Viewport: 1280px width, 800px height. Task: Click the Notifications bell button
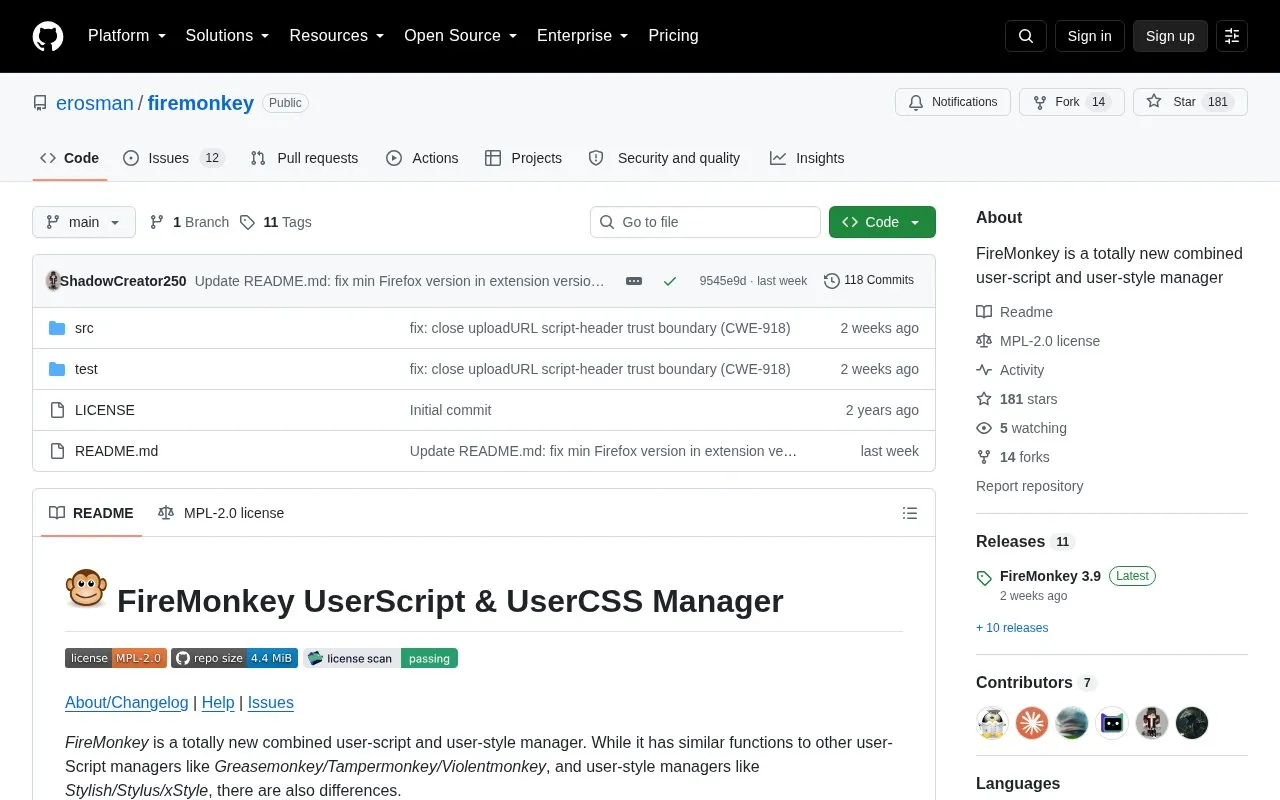point(953,102)
